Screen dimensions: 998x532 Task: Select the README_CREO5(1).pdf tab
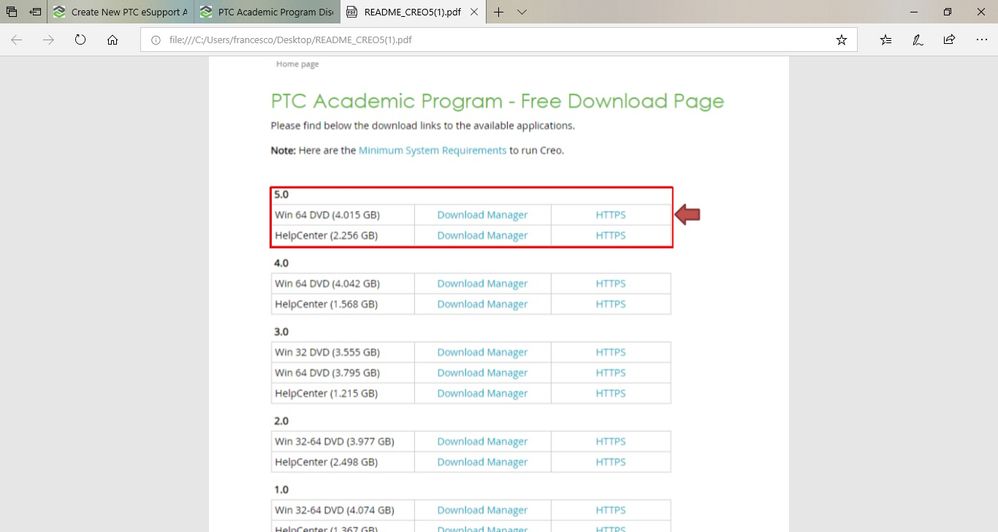click(412, 12)
